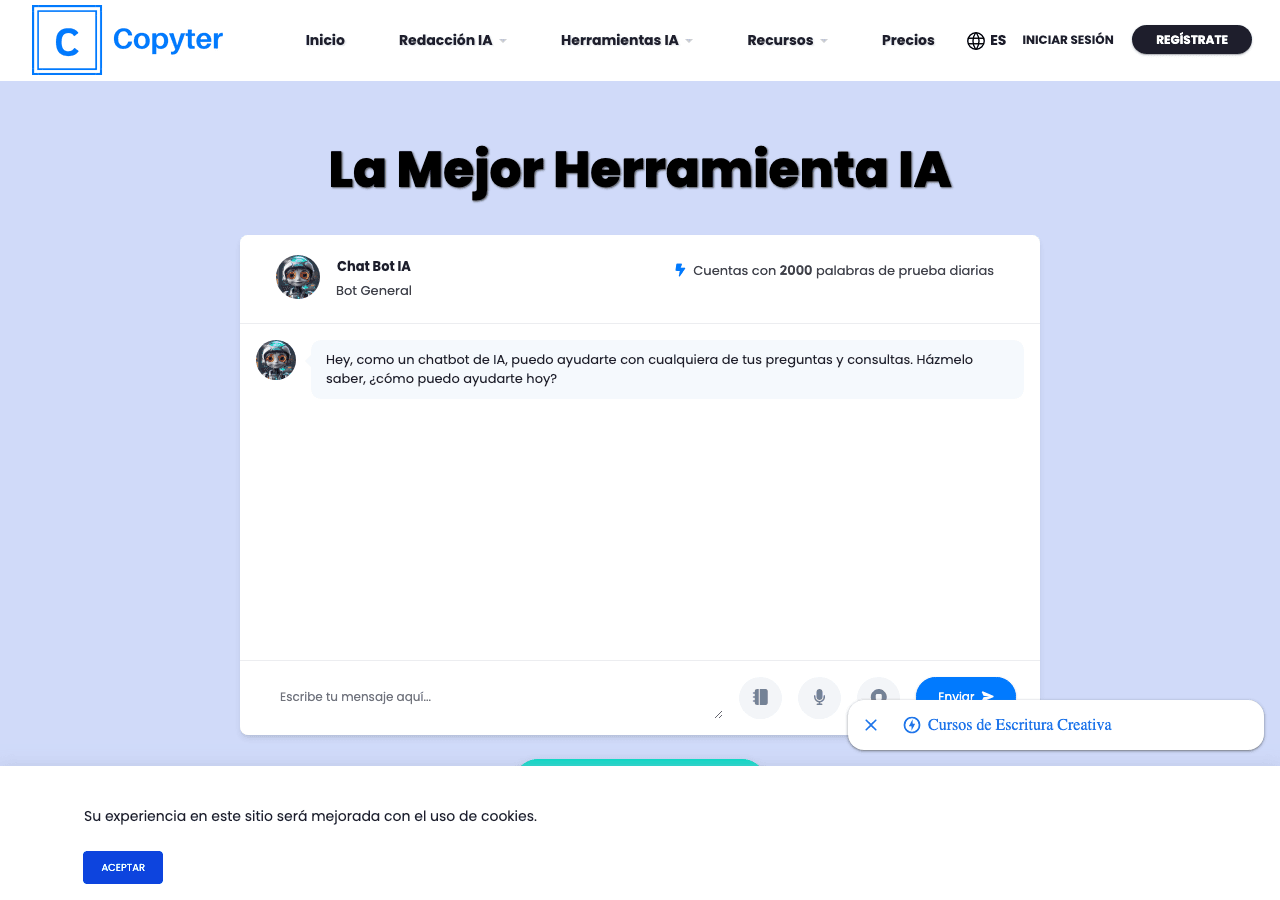The image size is (1280, 900).
Task: Click the textarea resize handle corner
Action: (x=718, y=714)
